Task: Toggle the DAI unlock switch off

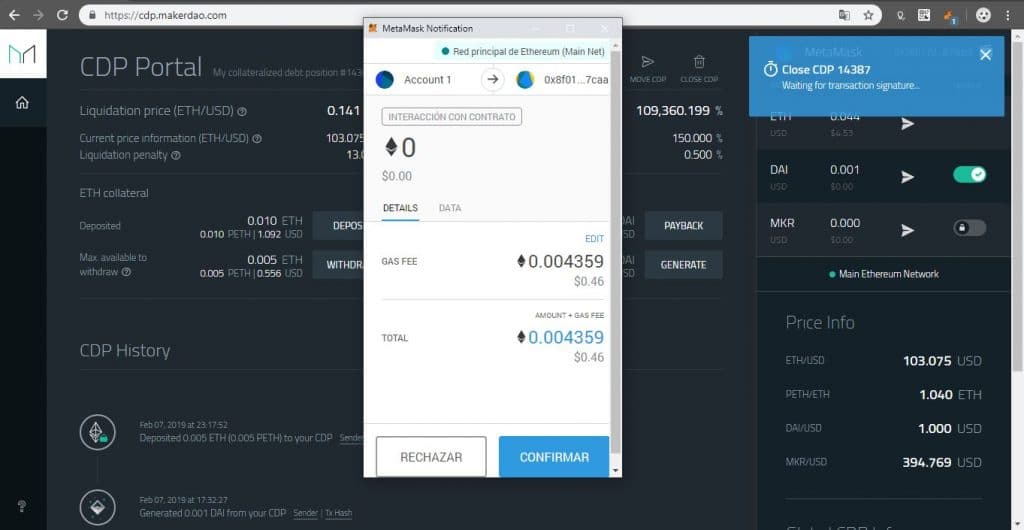Action: coord(970,174)
